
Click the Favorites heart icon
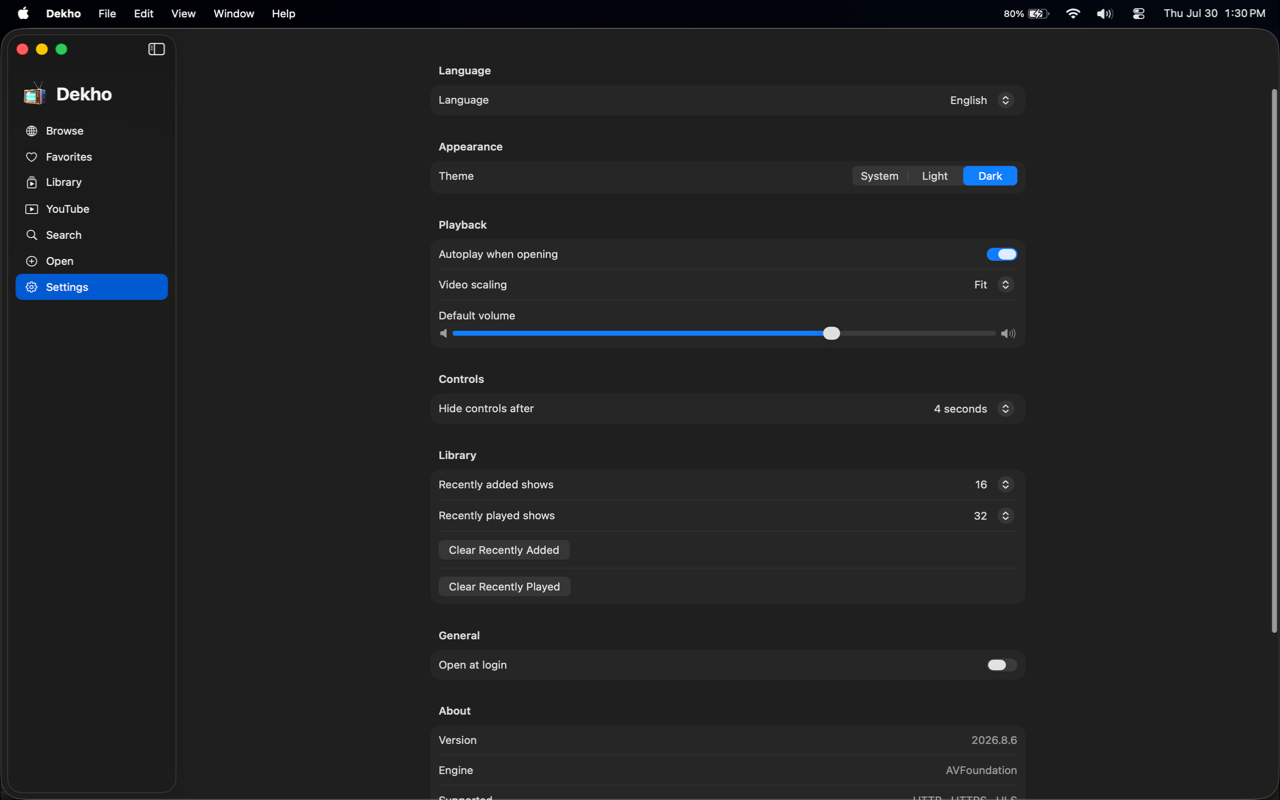pyautogui.click(x=32, y=157)
